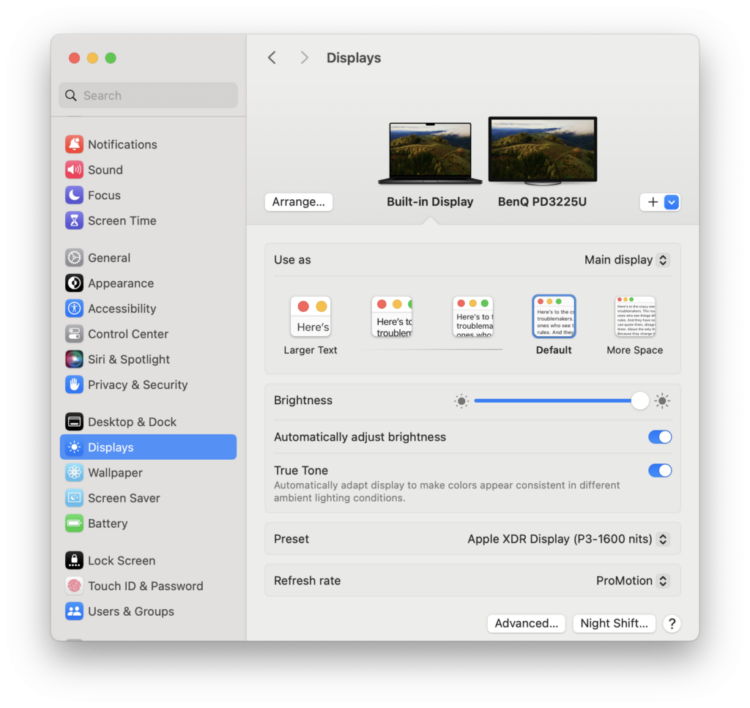Open Siri & Spotlight icon

tap(74, 359)
